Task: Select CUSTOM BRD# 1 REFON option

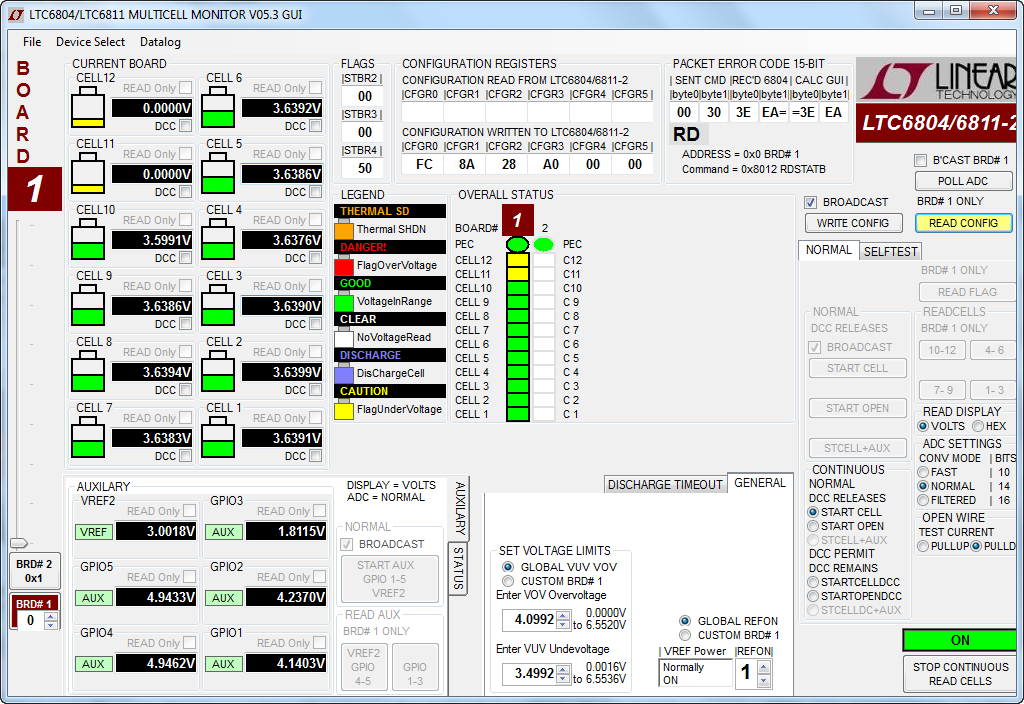Action: coord(685,635)
